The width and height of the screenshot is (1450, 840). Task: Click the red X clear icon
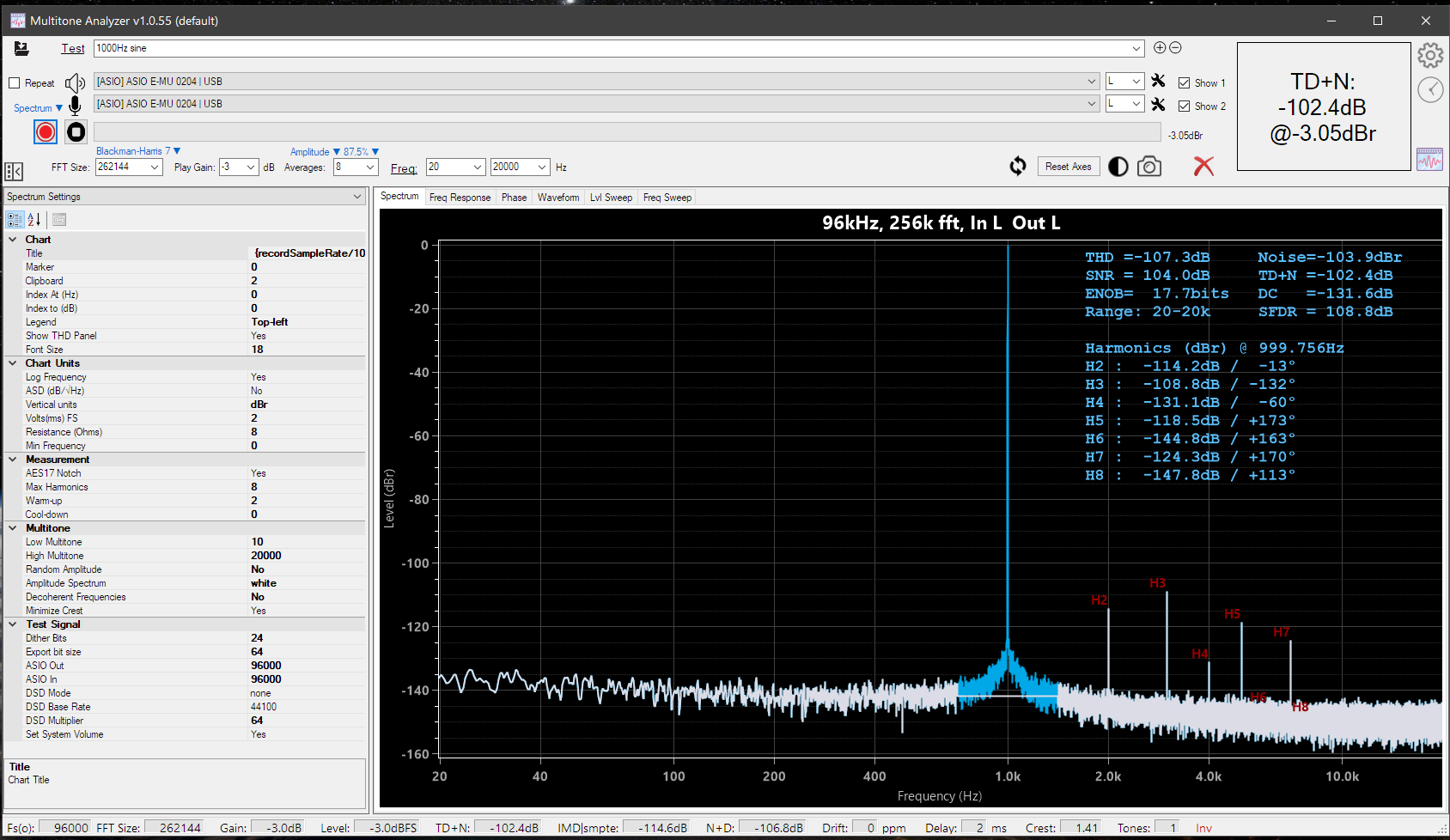[1203, 167]
